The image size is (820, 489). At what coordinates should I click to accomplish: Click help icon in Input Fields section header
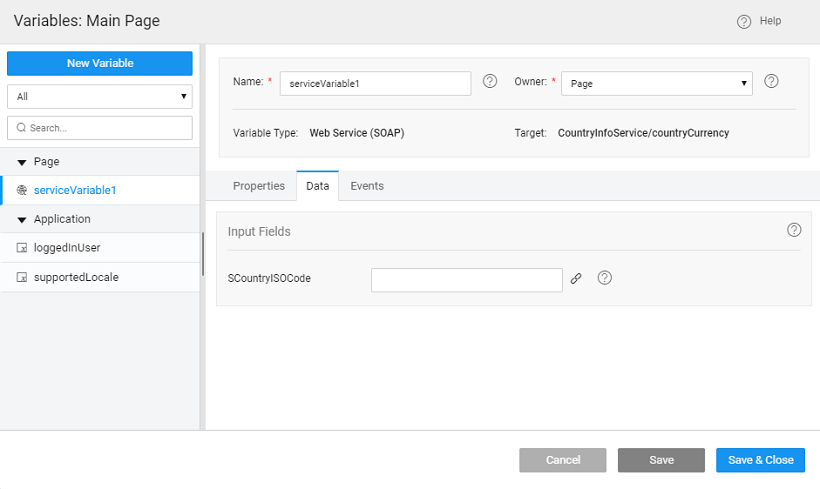click(794, 230)
